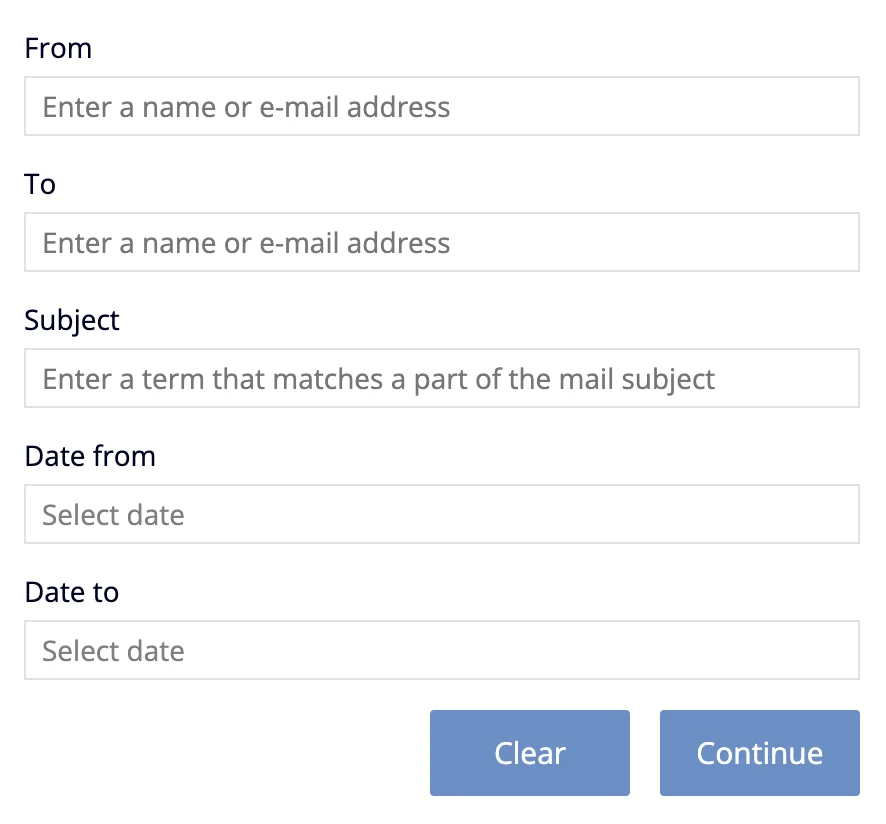Place cursor in the mail subject term box
Viewport: 886px width, 824px height.
(441, 378)
